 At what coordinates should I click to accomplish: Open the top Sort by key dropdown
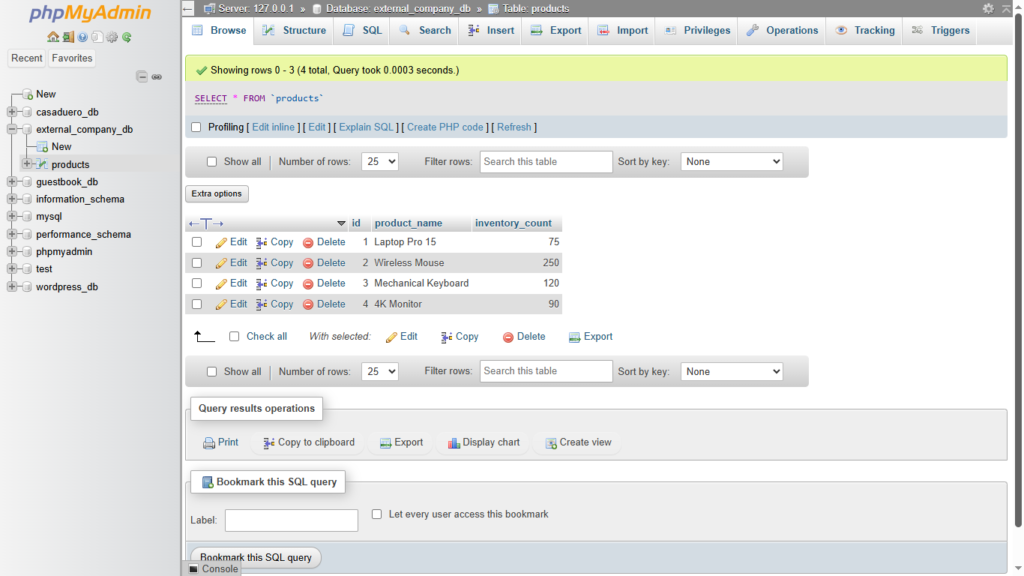tap(731, 161)
